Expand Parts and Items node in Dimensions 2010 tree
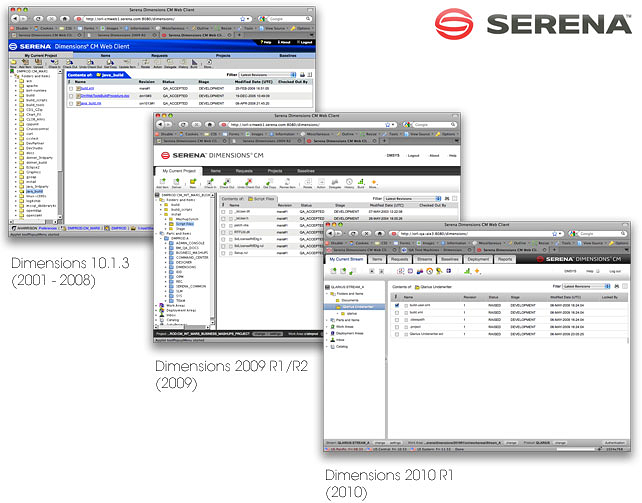 [x=327, y=320]
